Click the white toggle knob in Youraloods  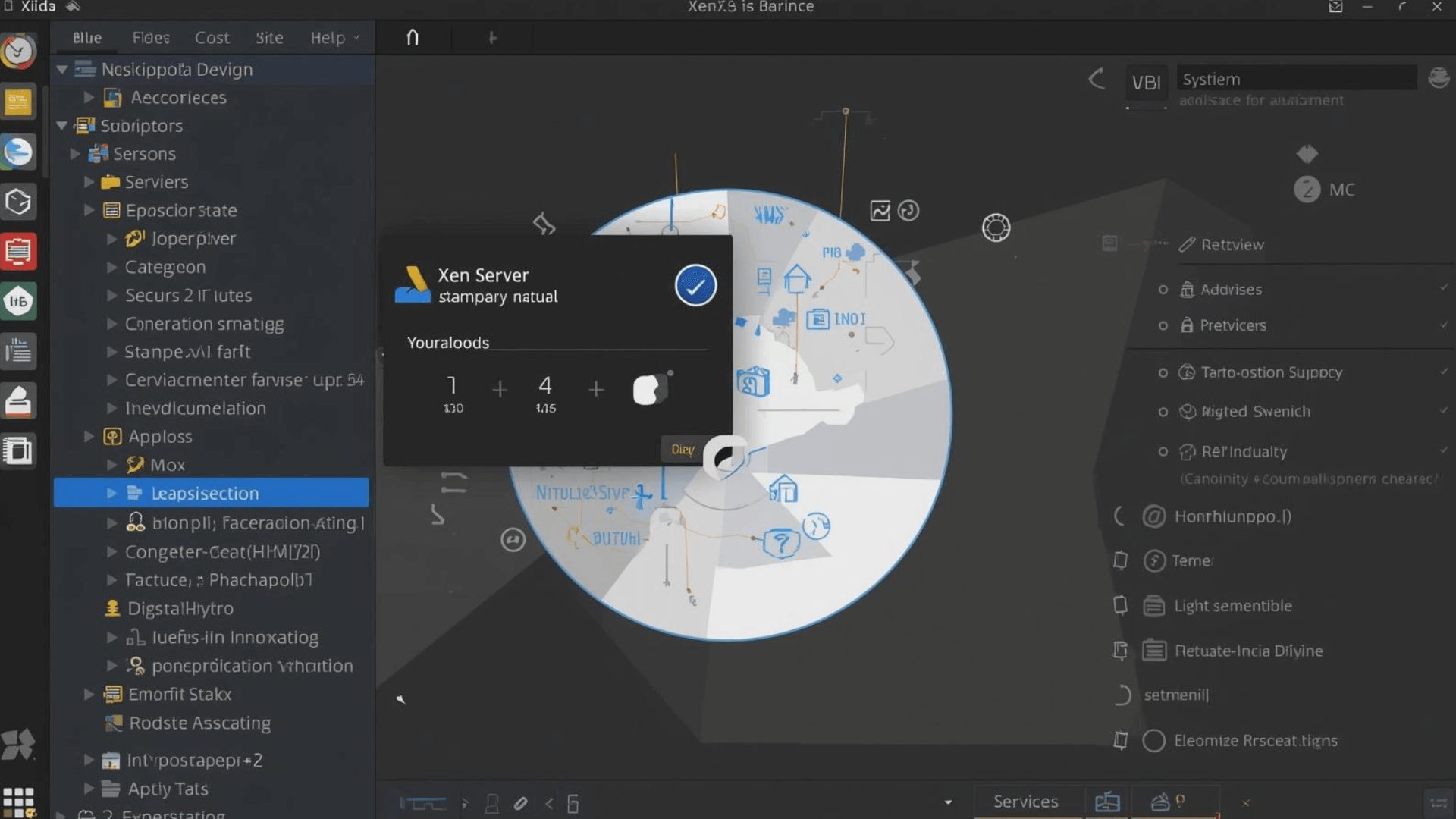click(646, 390)
